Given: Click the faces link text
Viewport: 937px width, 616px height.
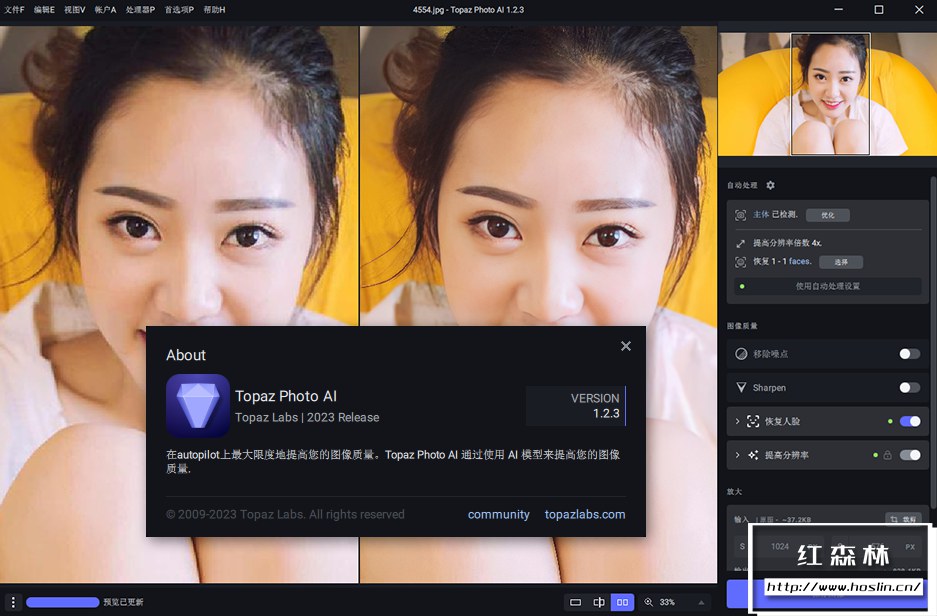Looking at the screenshot, I should pos(800,261).
